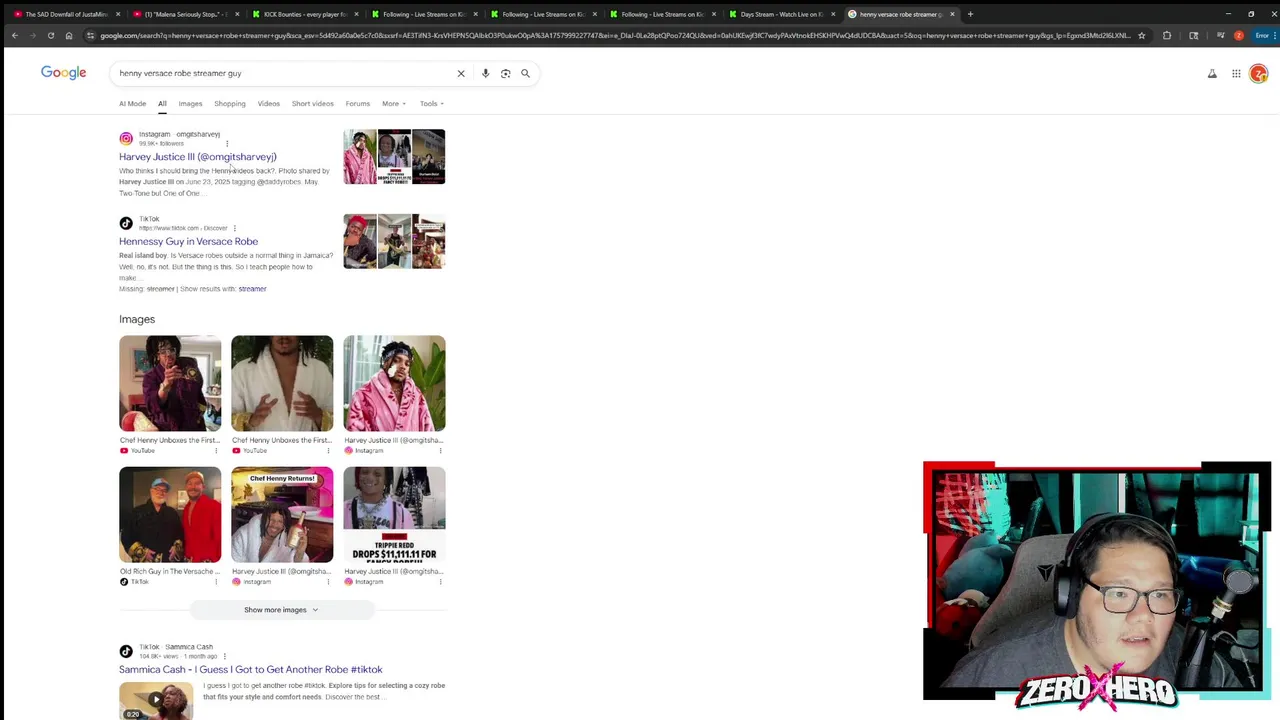Open browser home page
The image size is (1280, 720).
(68, 35)
